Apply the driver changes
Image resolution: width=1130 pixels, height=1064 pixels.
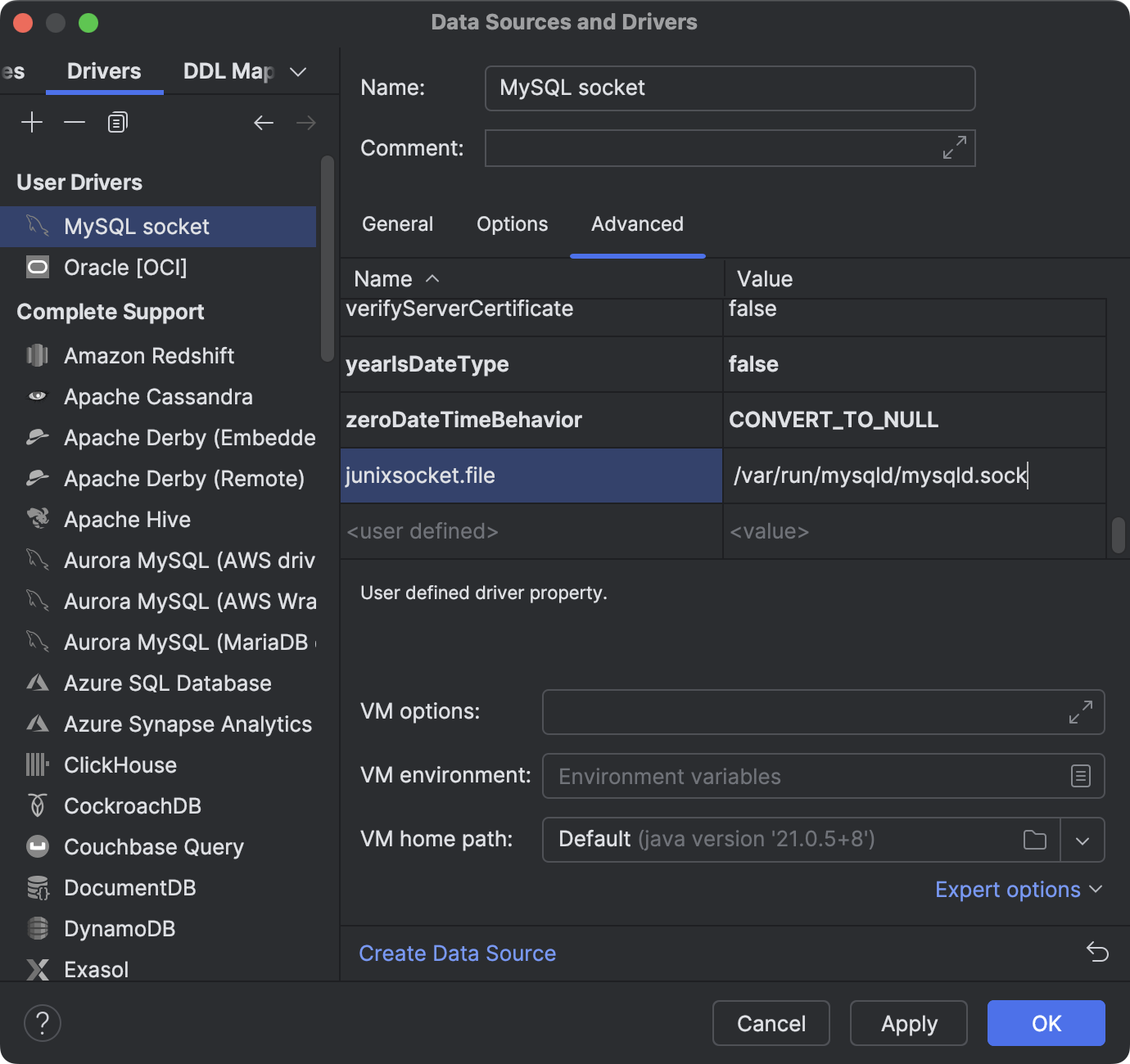pyautogui.click(x=908, y=1022)
